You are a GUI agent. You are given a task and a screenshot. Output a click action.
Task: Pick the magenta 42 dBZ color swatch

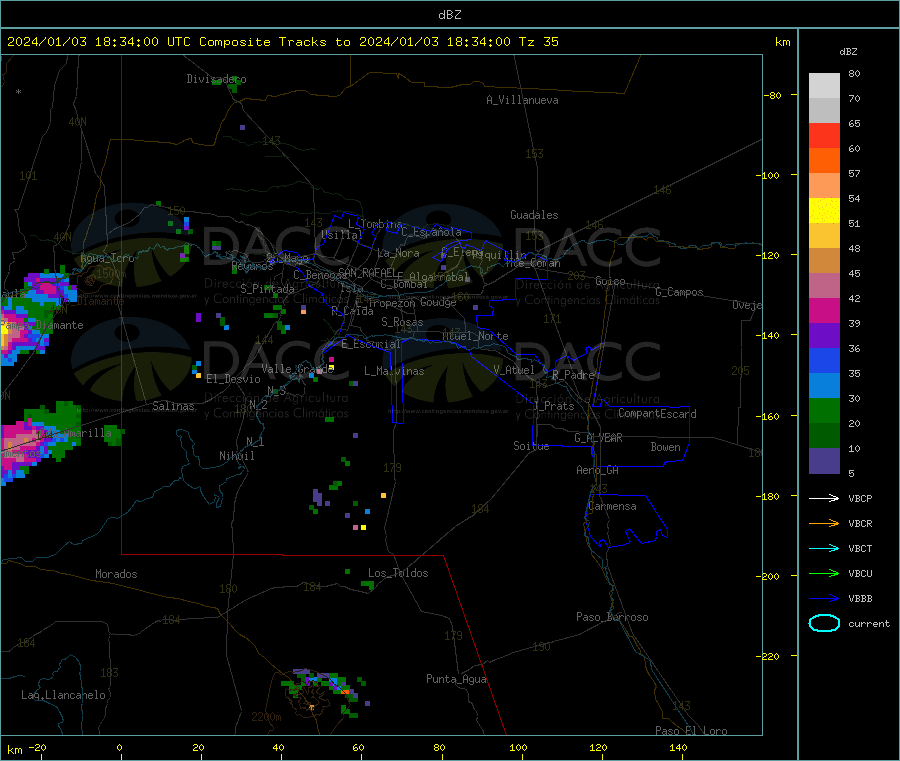(824, 310)
